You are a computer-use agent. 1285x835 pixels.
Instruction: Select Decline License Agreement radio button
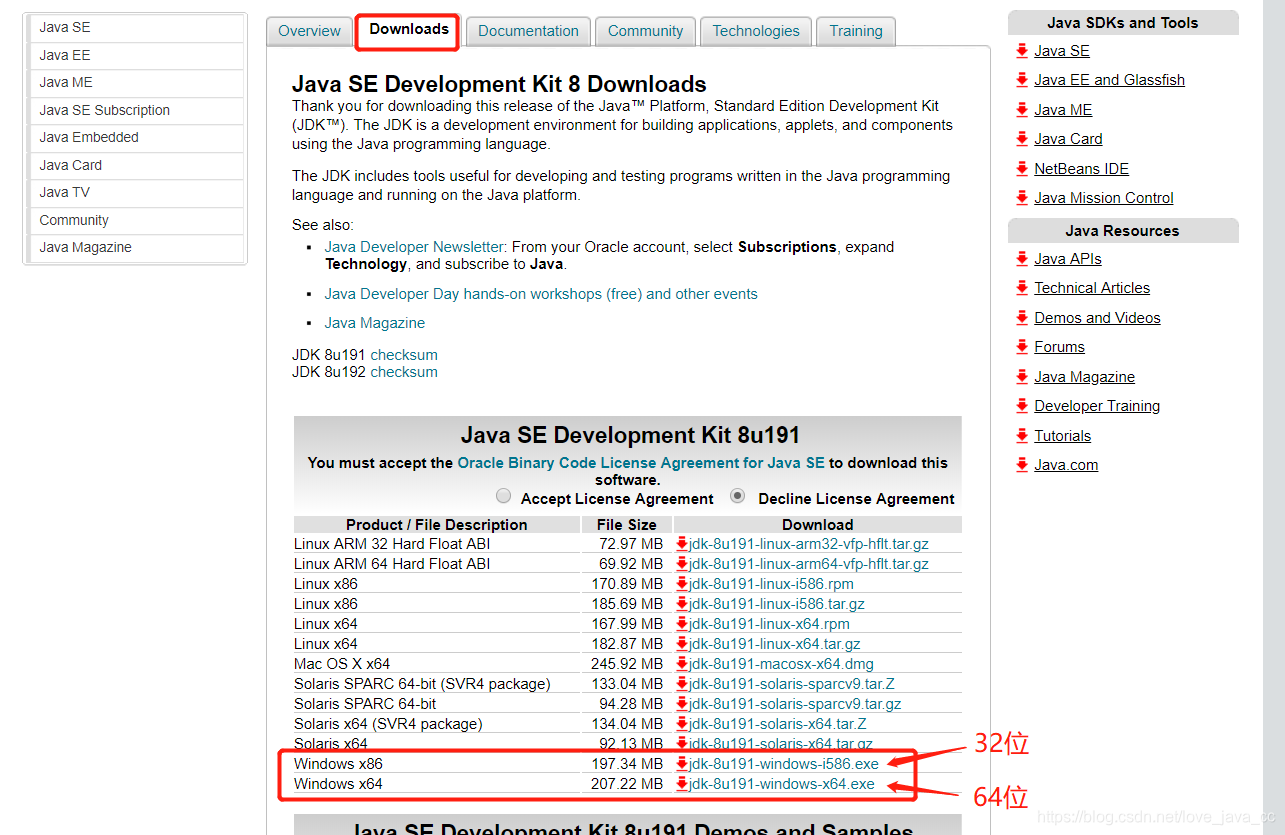(738, 496)
